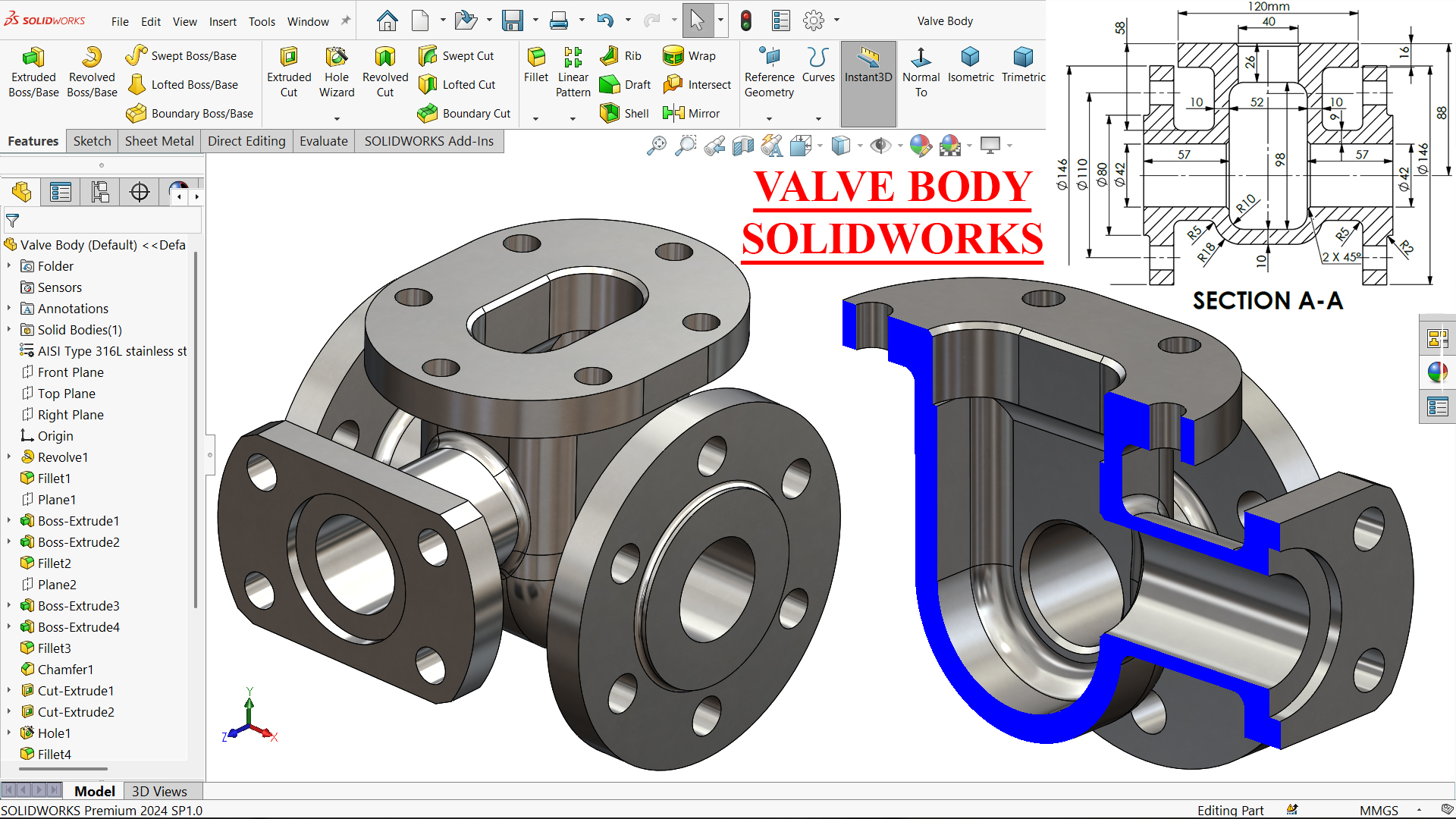
Task: Select the Draft feature tool
Action: pyautogui.click(x=625, y=84)
